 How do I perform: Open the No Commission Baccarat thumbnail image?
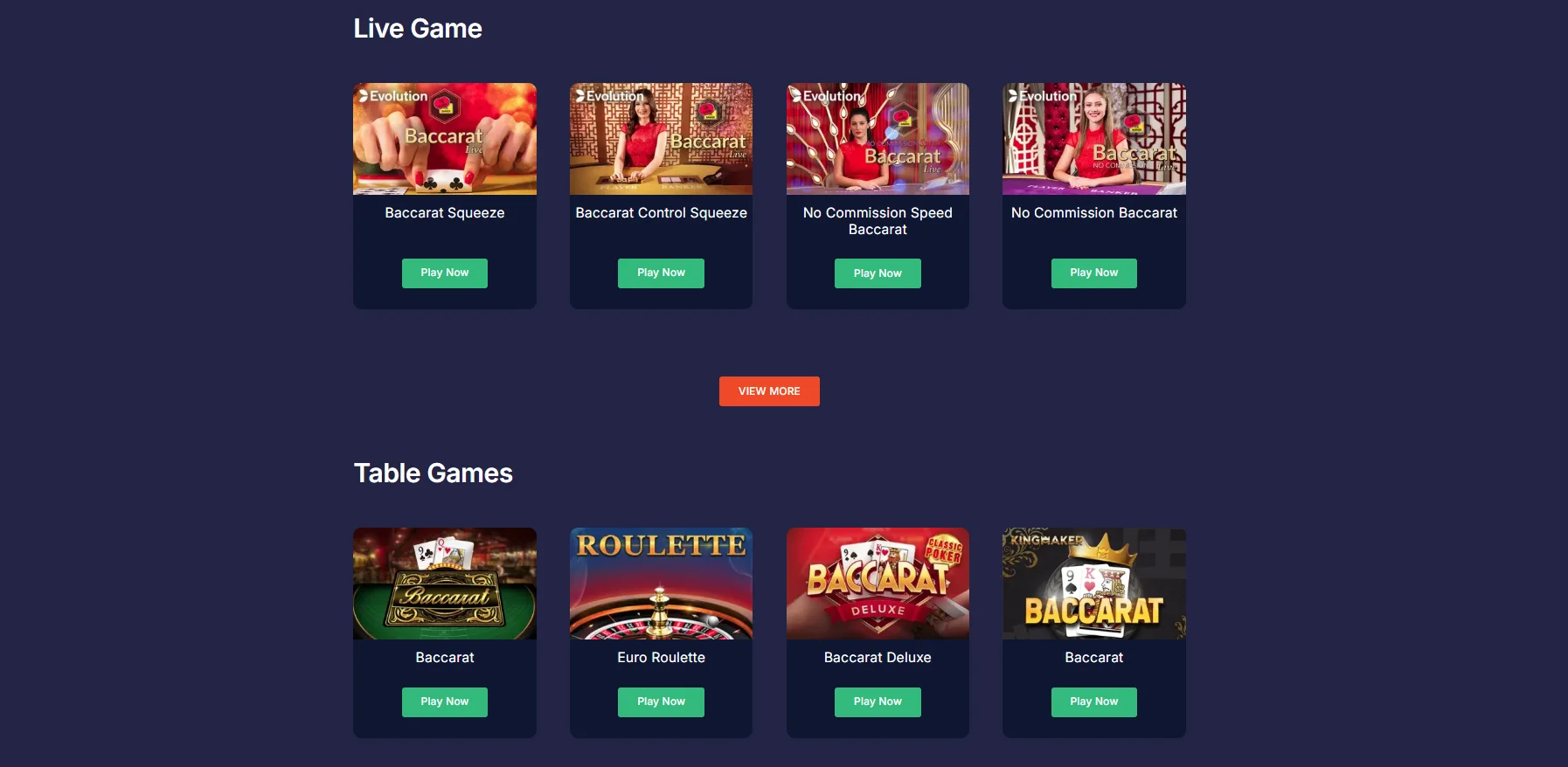pos(1094,139)
